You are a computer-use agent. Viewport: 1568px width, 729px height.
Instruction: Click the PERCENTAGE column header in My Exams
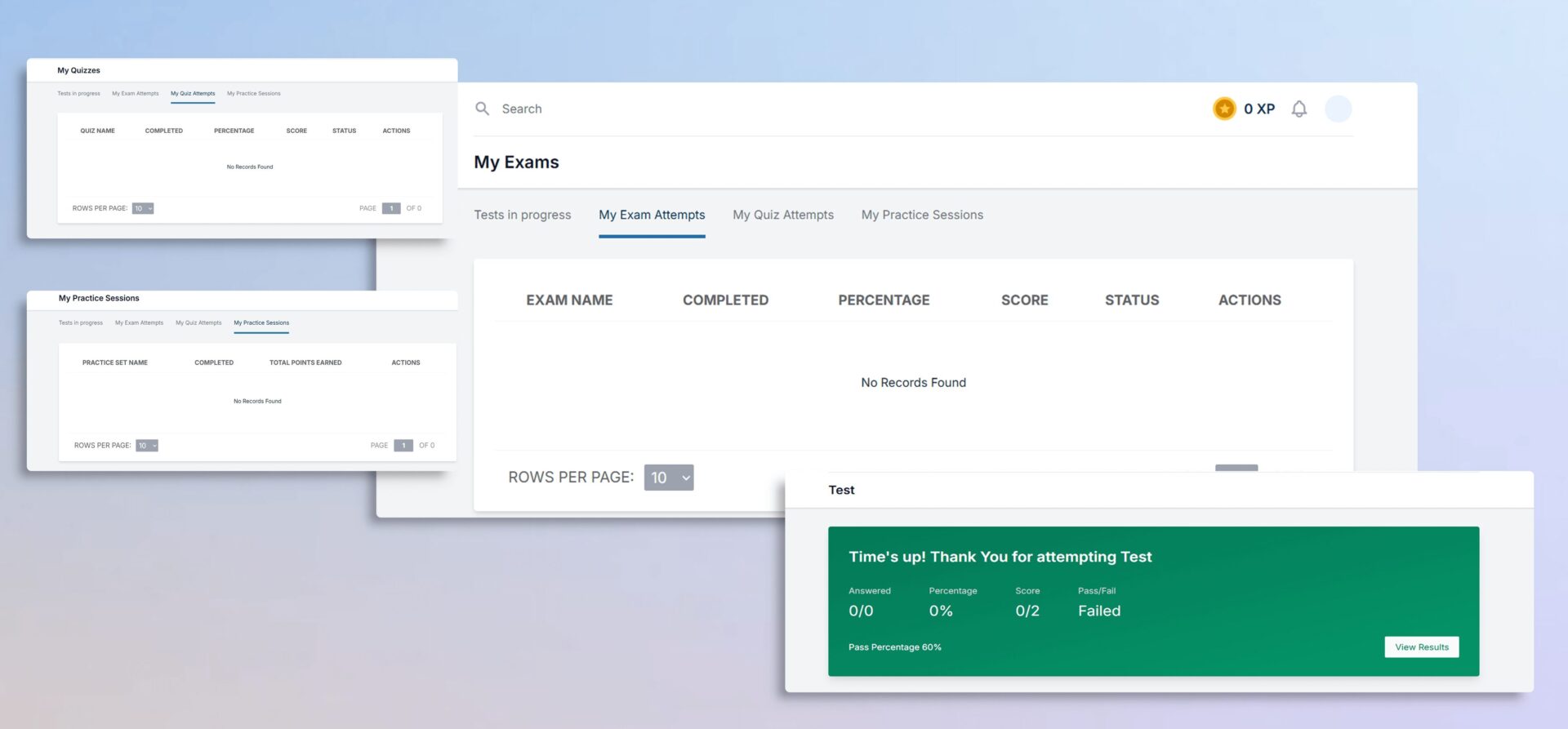tap(884, 300)
